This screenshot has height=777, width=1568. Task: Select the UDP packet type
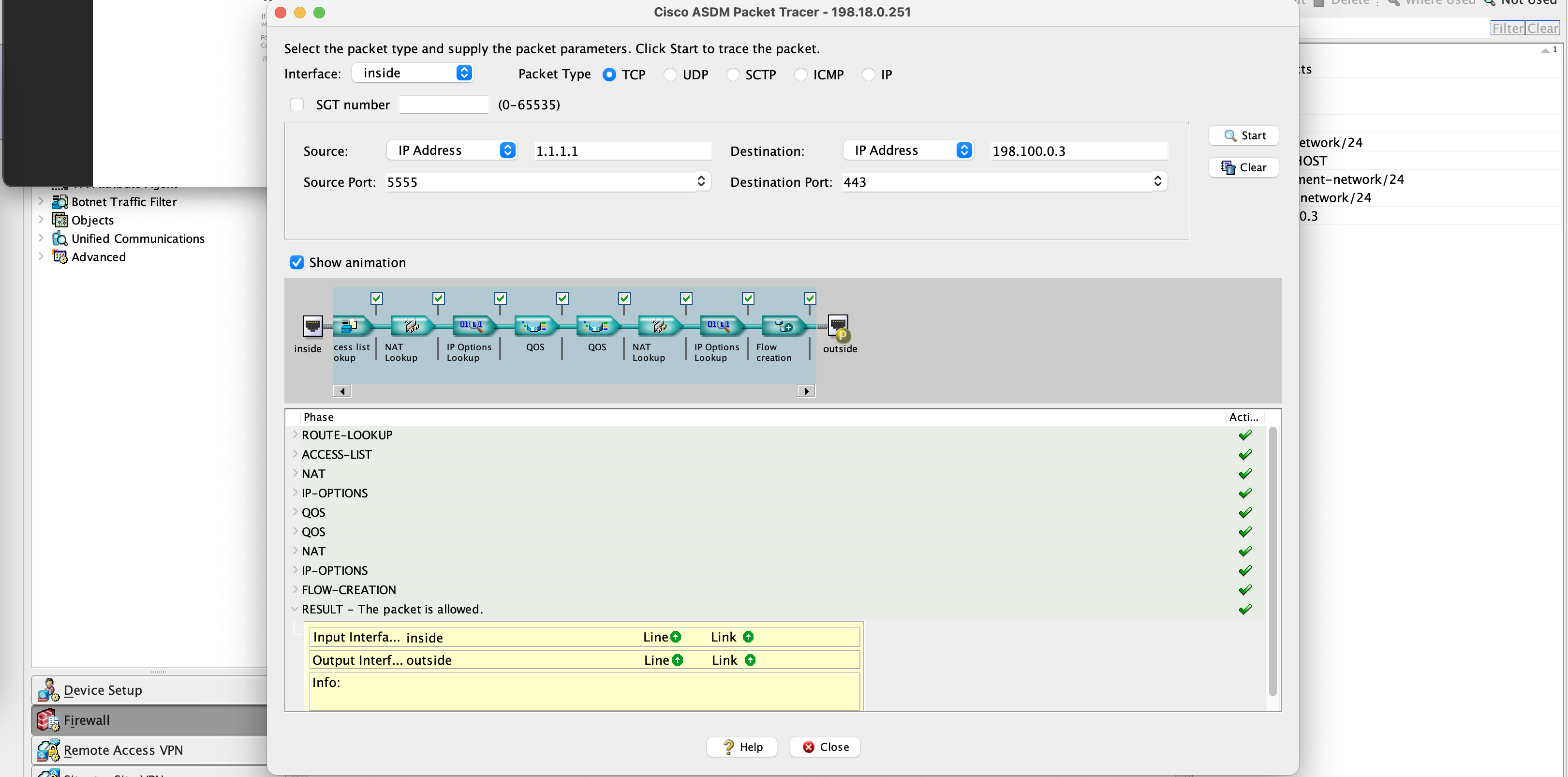pos(670,75)
